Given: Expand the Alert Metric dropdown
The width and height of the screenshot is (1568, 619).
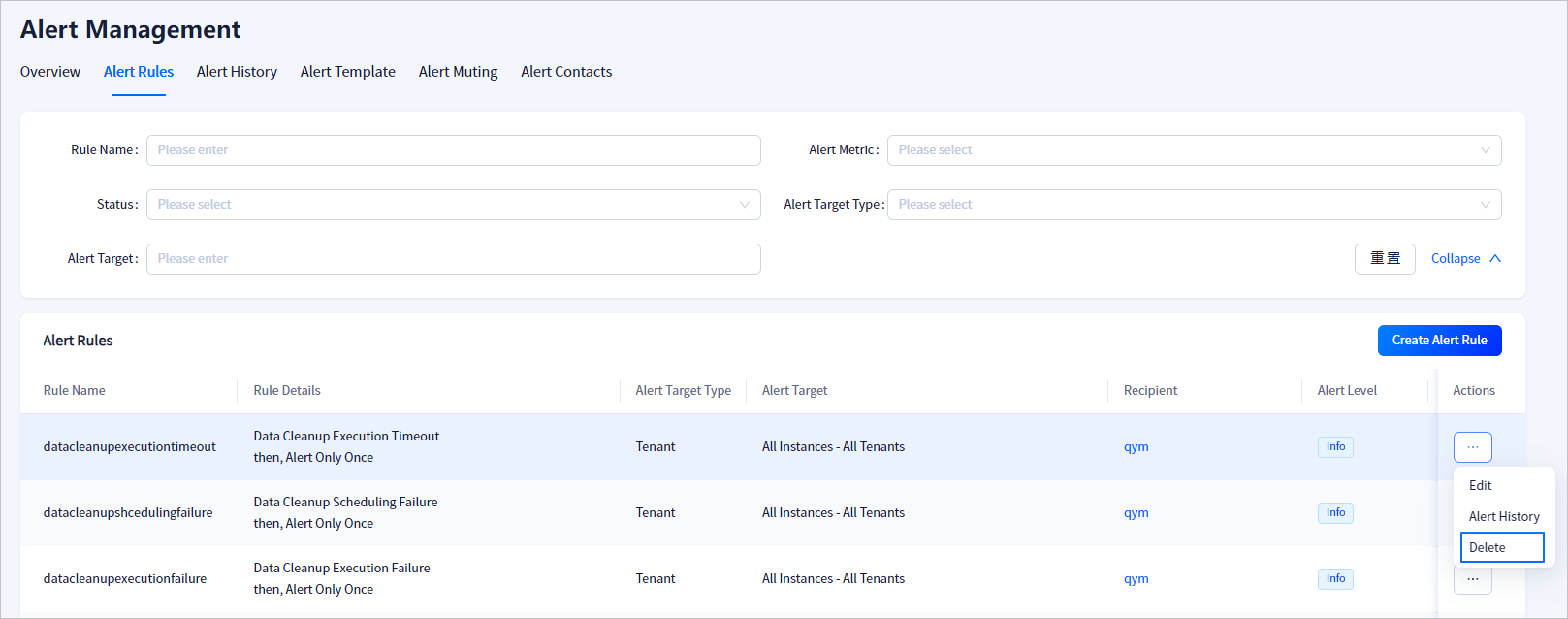Looking at the screenshot, I should [x=1194, y=150].
